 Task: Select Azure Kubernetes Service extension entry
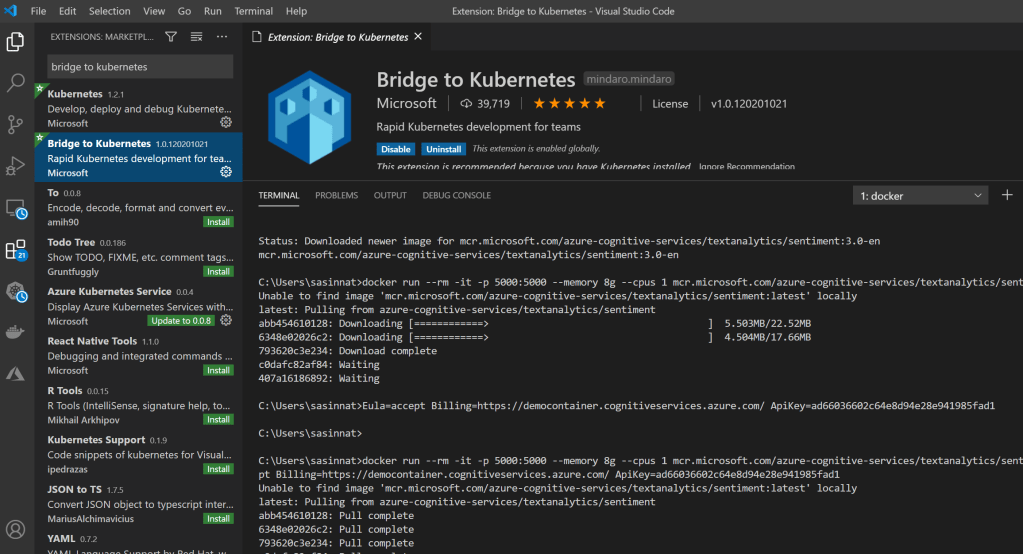pos(138,306)
